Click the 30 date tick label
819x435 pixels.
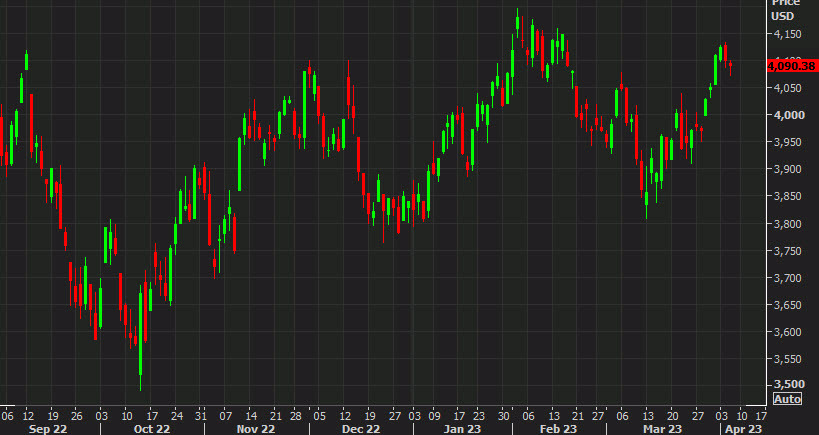click(x=504, y=416)
